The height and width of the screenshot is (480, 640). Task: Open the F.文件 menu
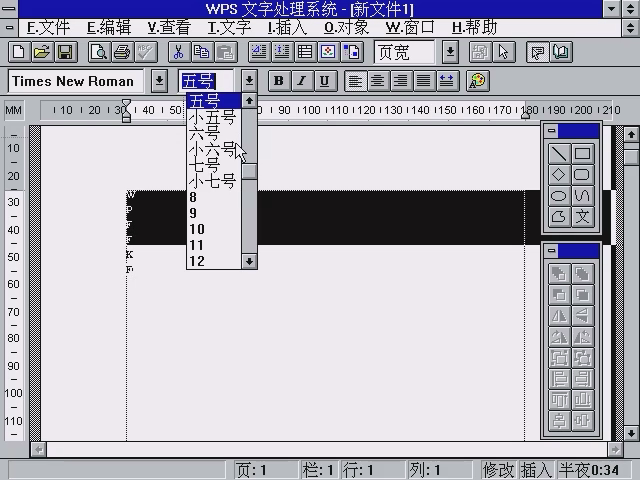pos(48,28)
